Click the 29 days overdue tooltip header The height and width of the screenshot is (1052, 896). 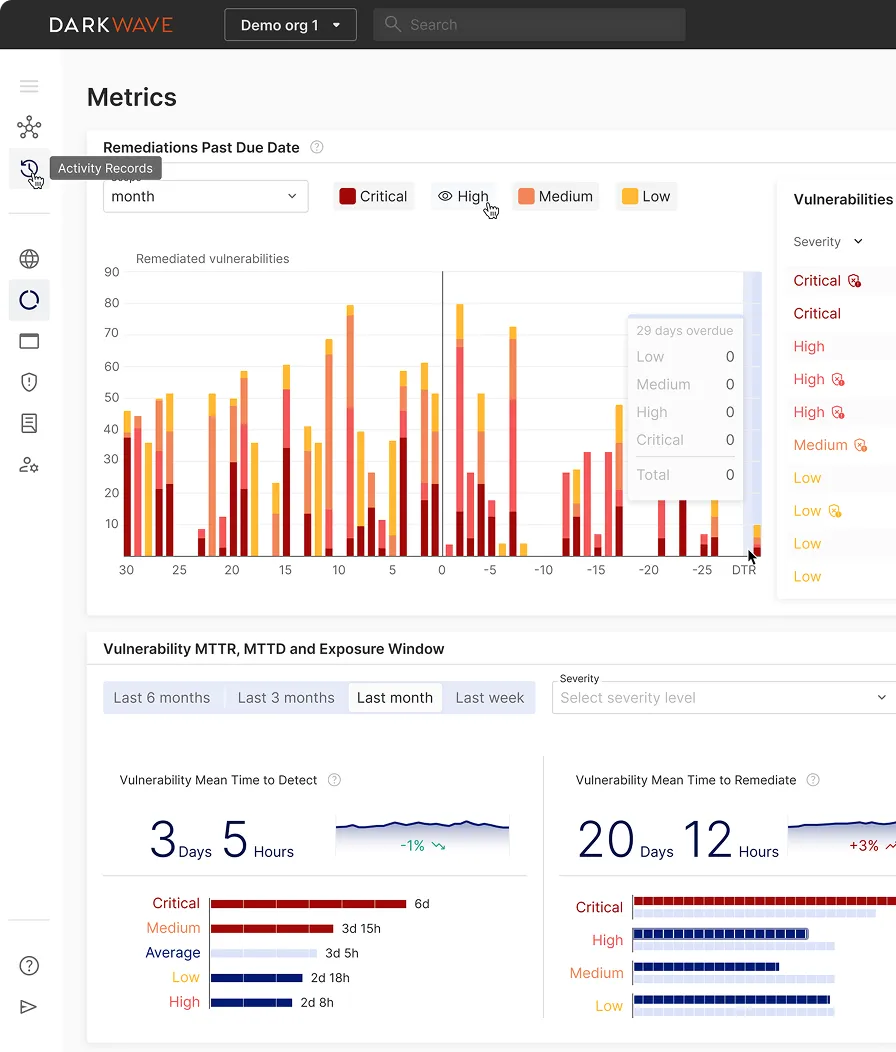point(685,331)
